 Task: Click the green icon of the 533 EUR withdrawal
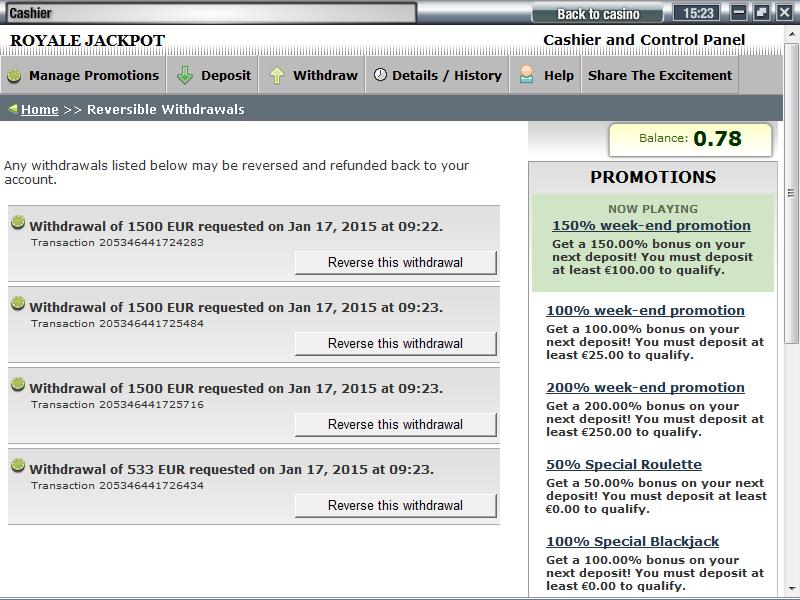click(x=18, y=465)
